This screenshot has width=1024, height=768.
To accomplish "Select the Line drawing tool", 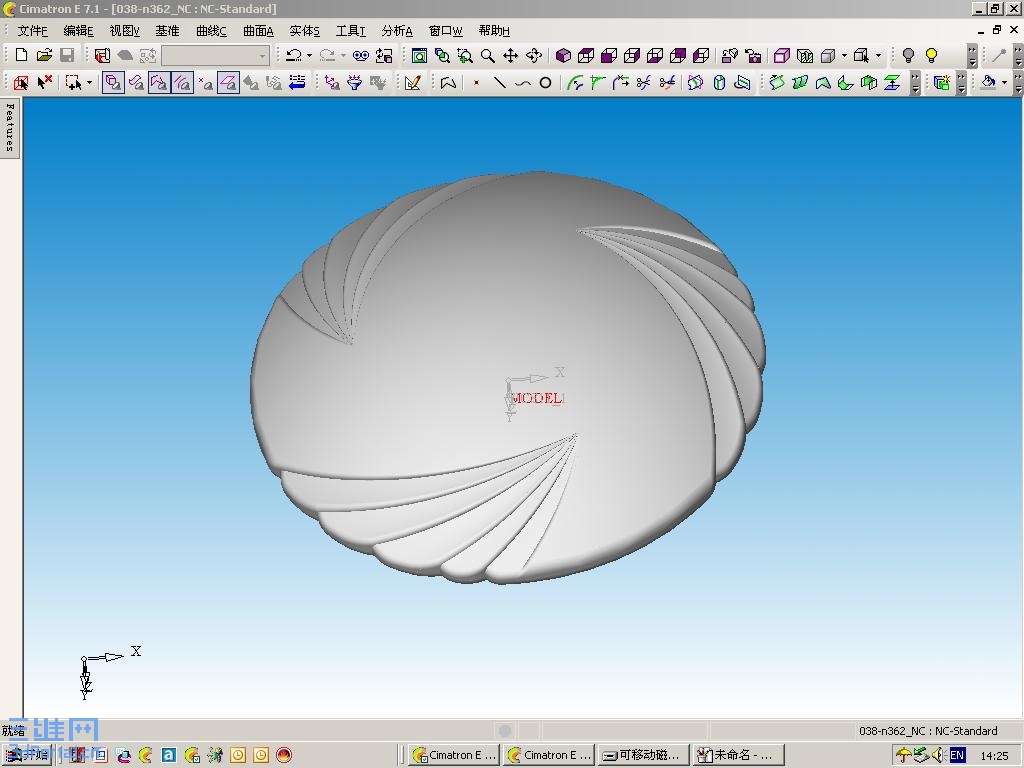I will point(500,83).
